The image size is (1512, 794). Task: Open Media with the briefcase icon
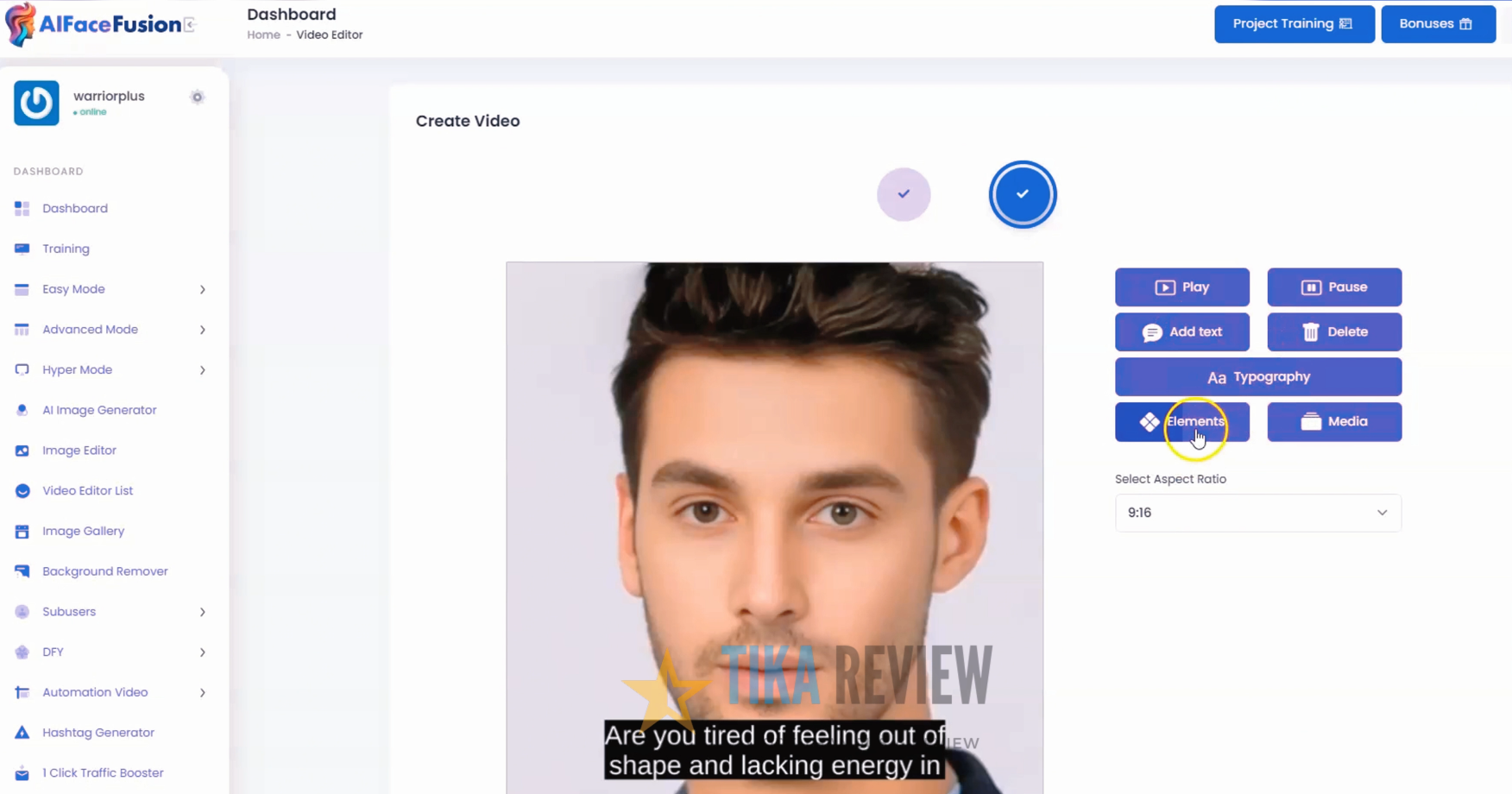point(1311,421)
